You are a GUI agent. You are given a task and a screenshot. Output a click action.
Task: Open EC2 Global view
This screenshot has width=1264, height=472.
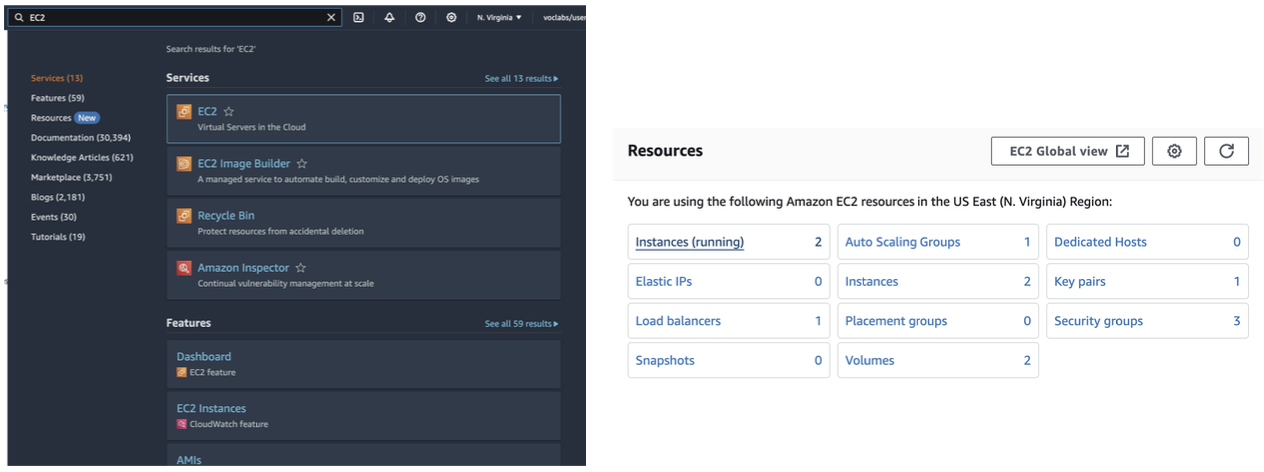(1068, 151)
